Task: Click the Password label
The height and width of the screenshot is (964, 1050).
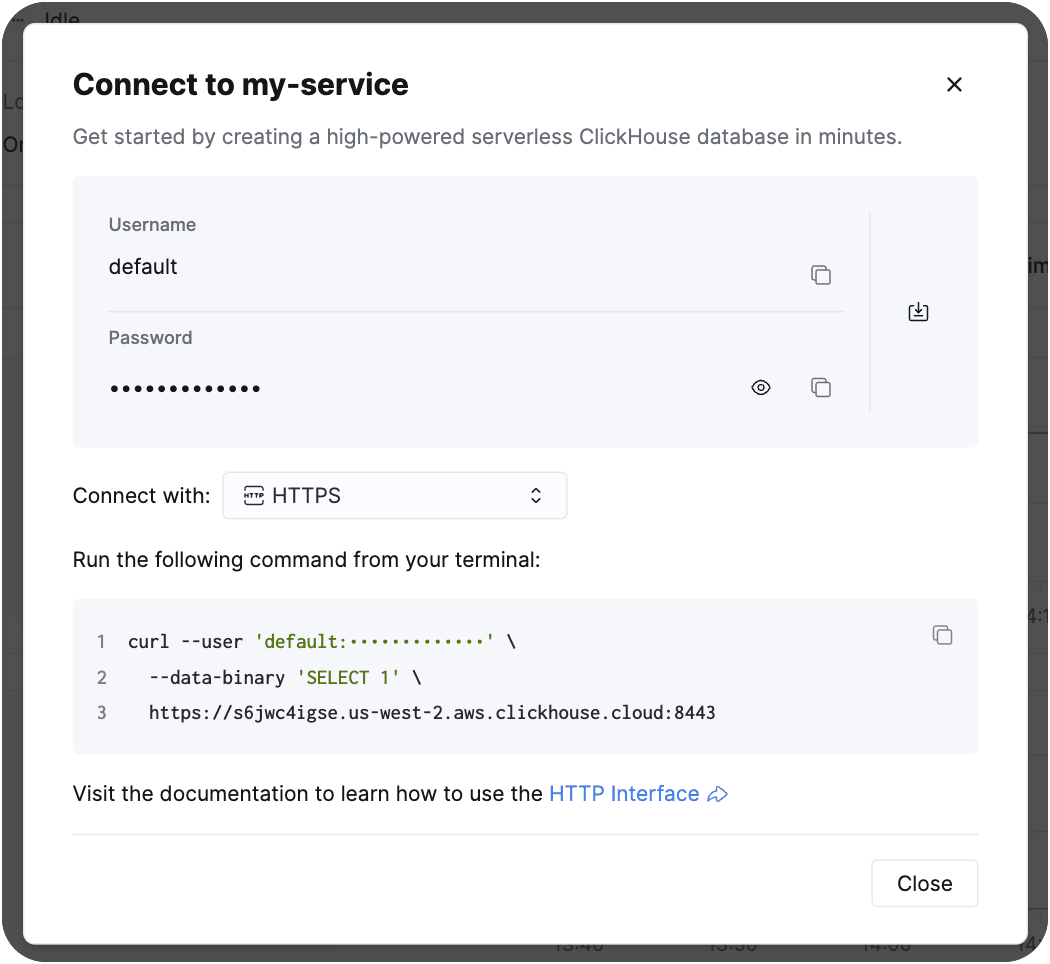Action: [x=150, y=337]
